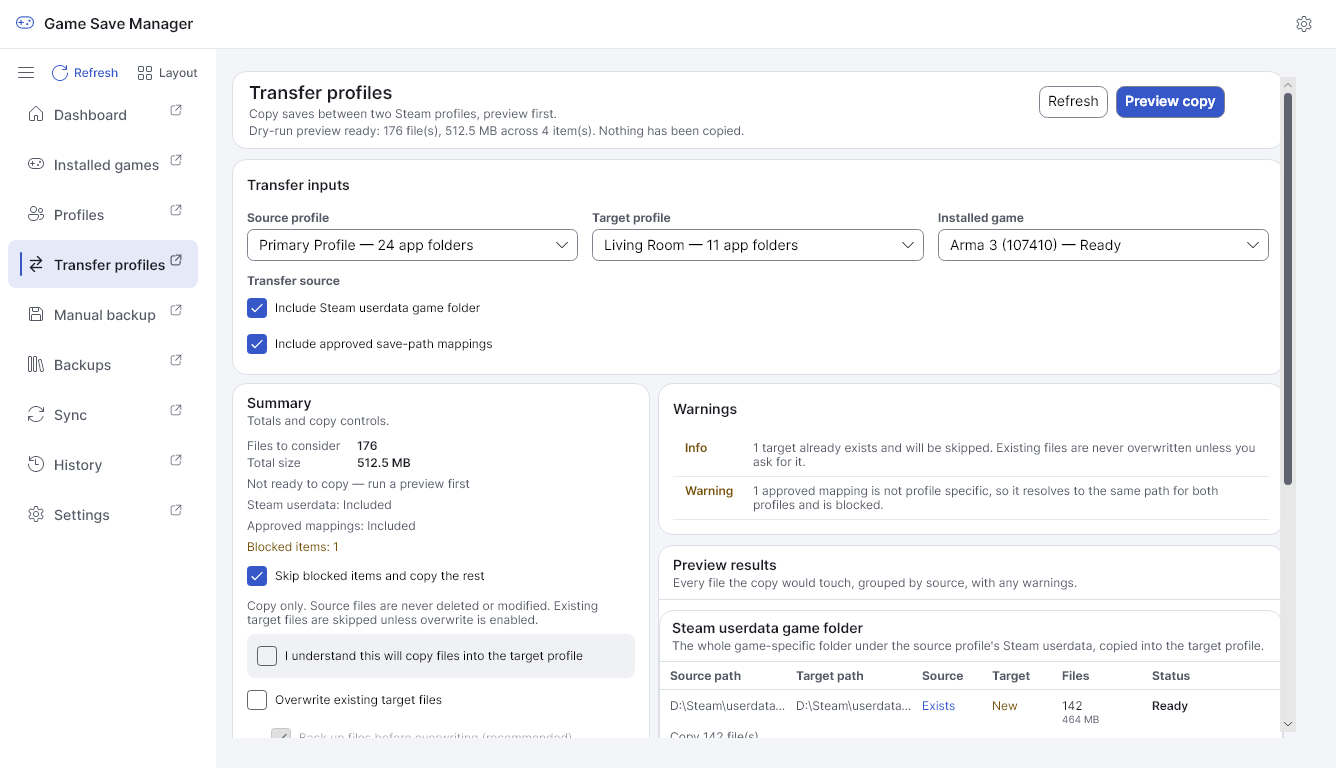Open Settings in a new window
This screenshot has height=768, width=1336.
pyautogui.click(x=176, y=510)
